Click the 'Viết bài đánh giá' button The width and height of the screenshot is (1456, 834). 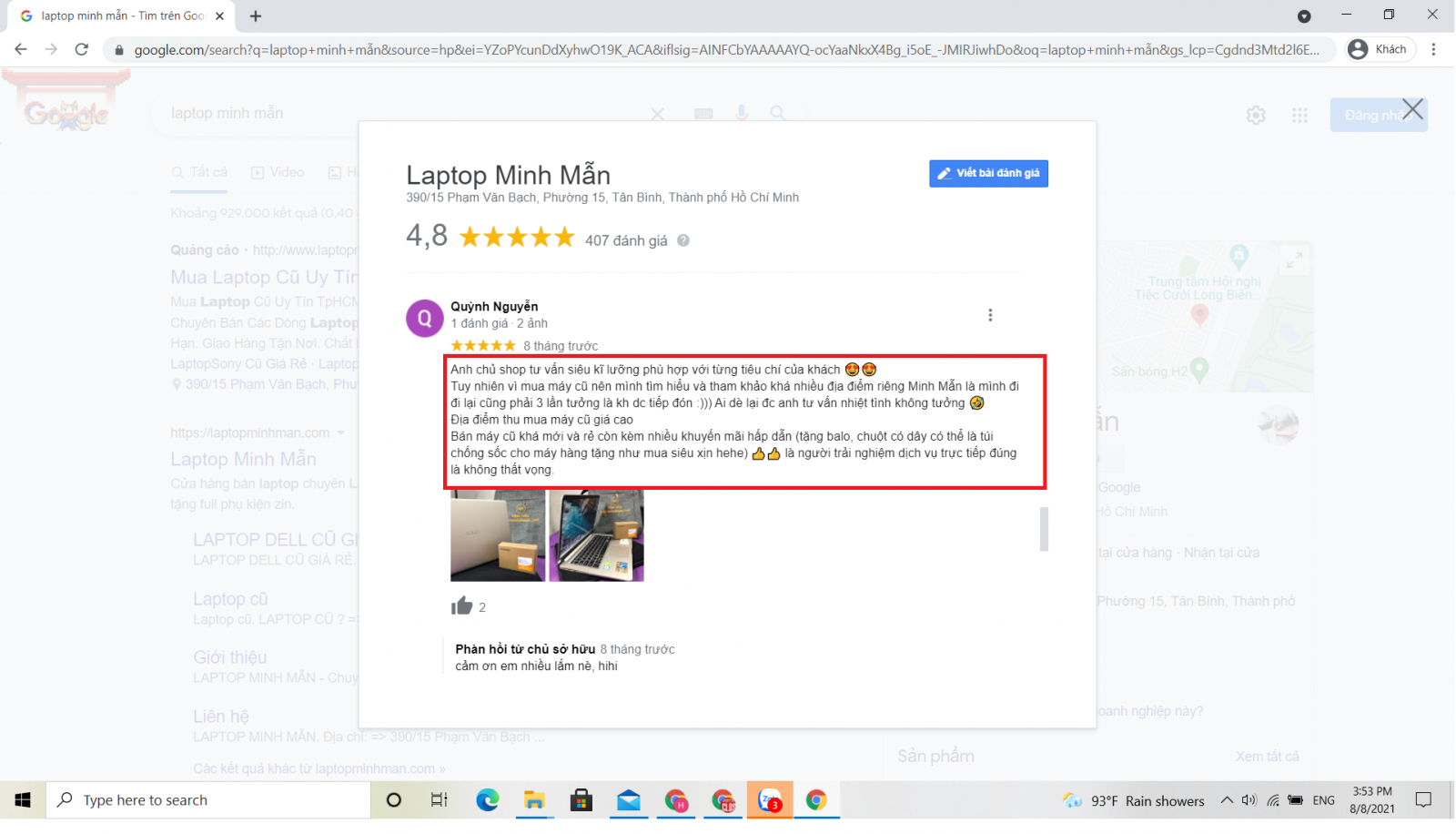tap(988, 173)
